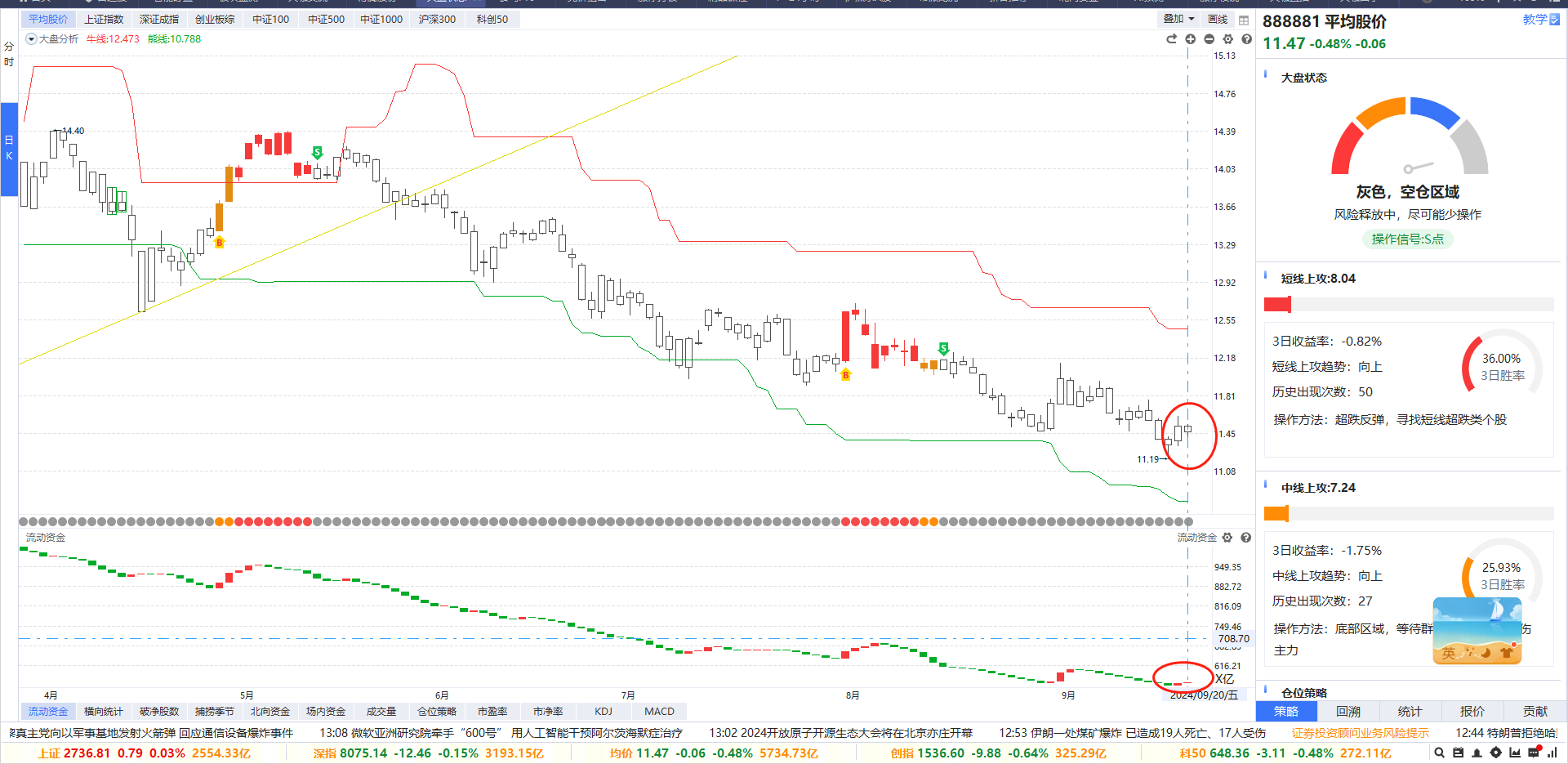Open the main chart help question-mark icon
Viewport: 1568px width, 764px height.
[x=1246, y=39]
